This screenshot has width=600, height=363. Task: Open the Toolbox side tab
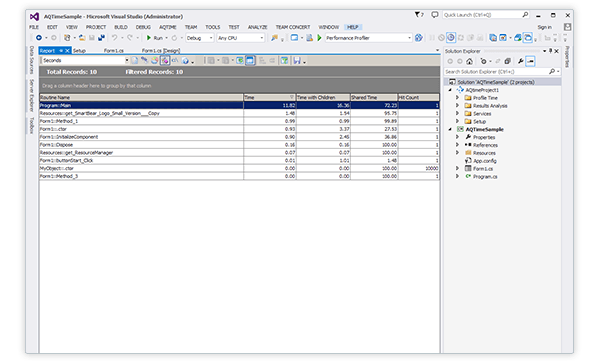coord(32,126)
